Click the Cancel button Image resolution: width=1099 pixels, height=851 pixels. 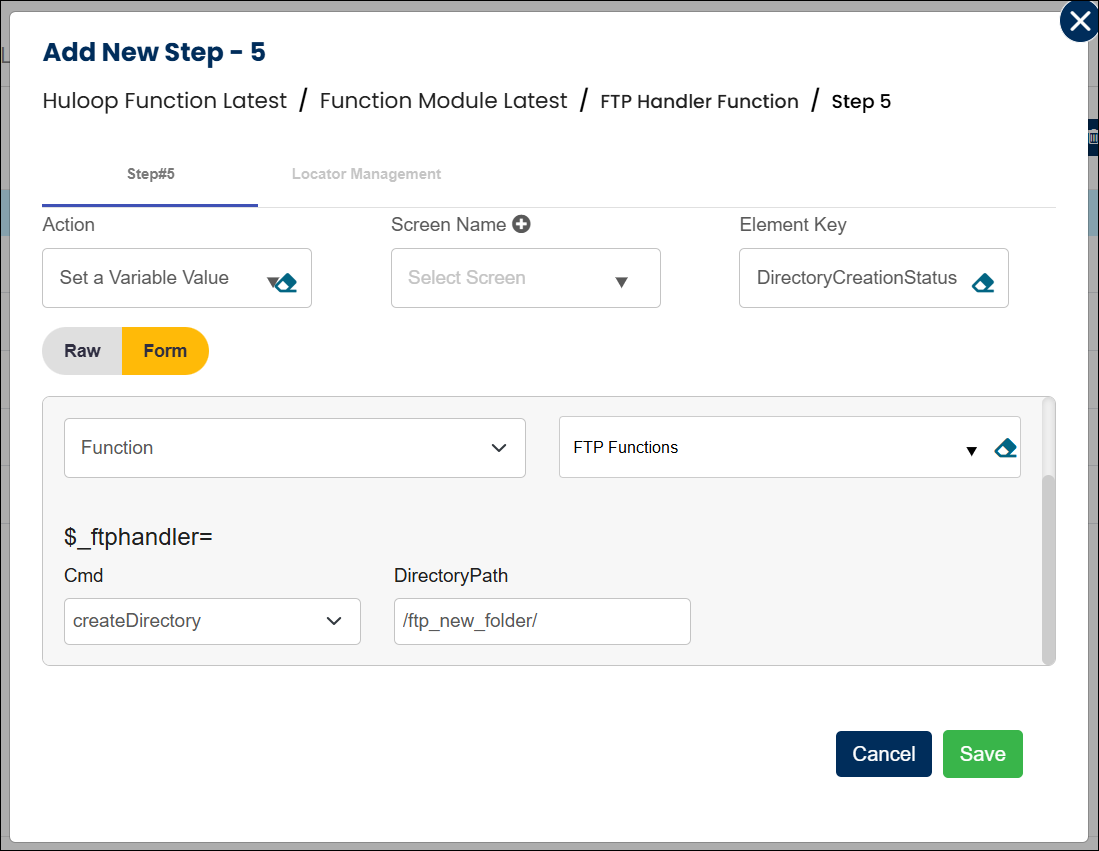click(883, 754)
